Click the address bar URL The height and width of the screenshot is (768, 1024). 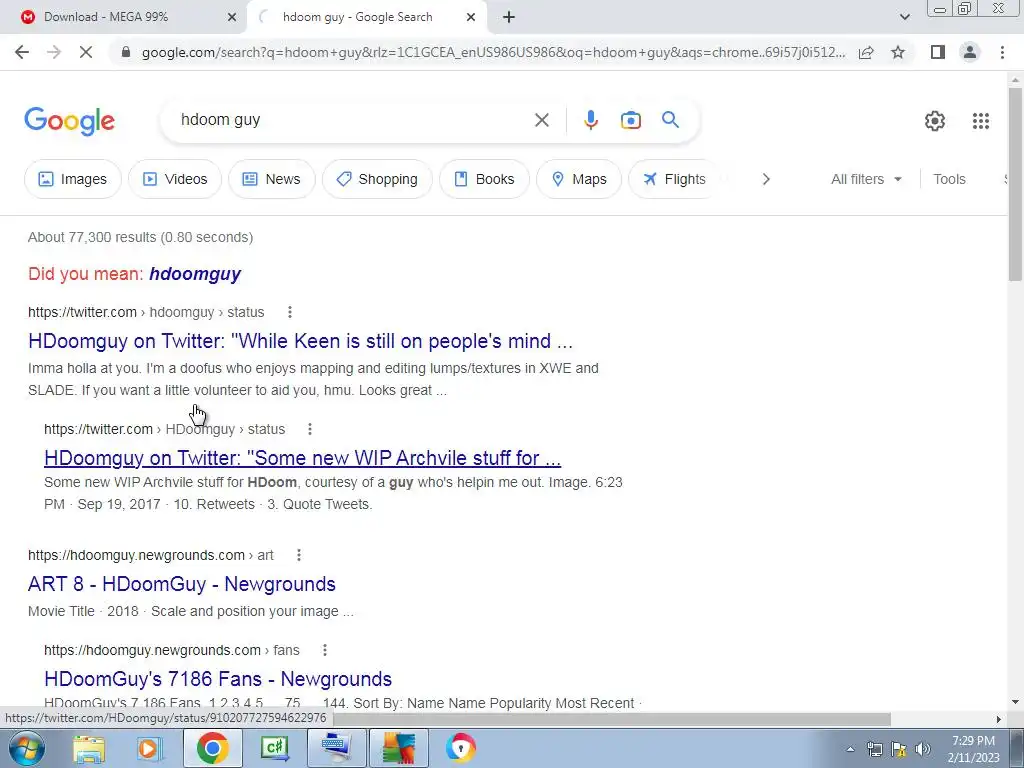tap(493, 52)
